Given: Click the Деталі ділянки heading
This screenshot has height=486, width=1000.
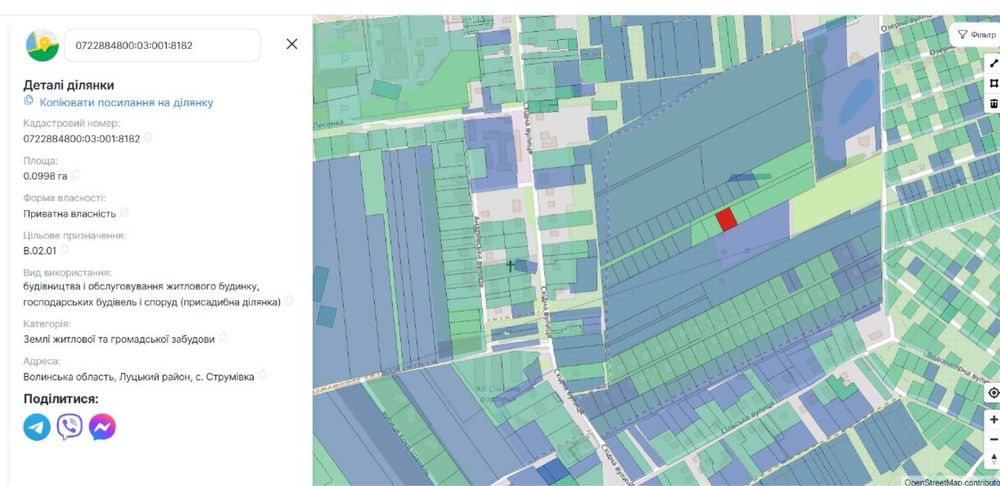Looking at the screenshot, I should pos(69,85).
